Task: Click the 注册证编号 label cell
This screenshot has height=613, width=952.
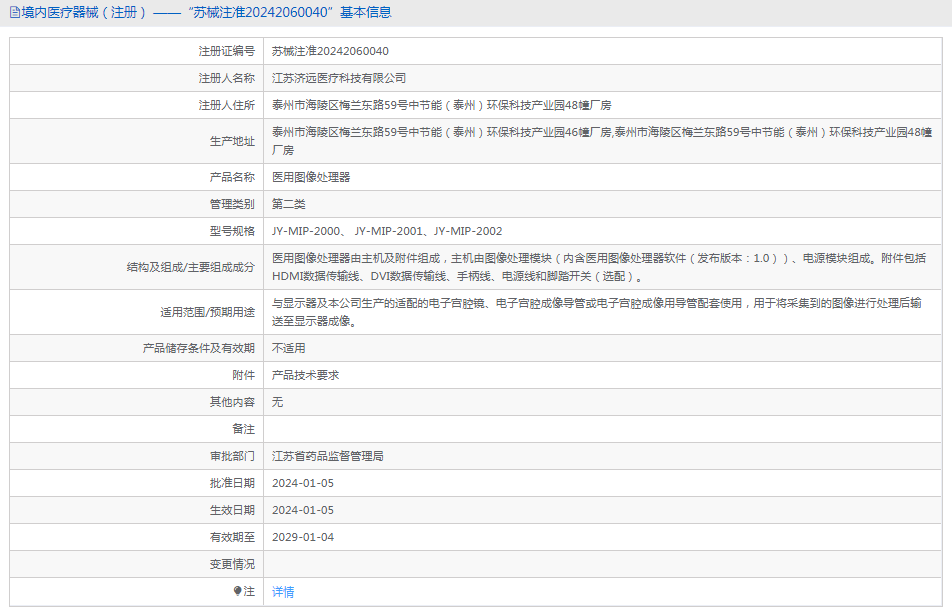Action: click(226, 52)
